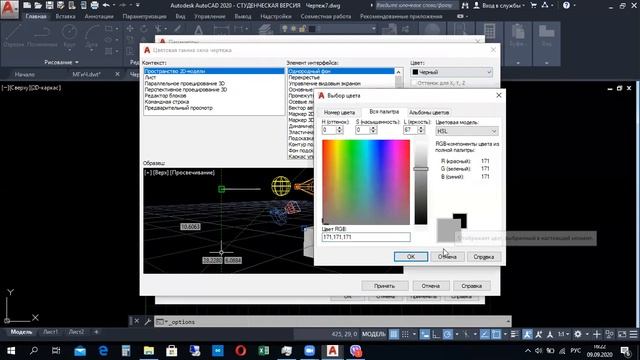Click Отмена in drawing window colors dialog
The image size is (640, 360).
[x=431, y=286]
